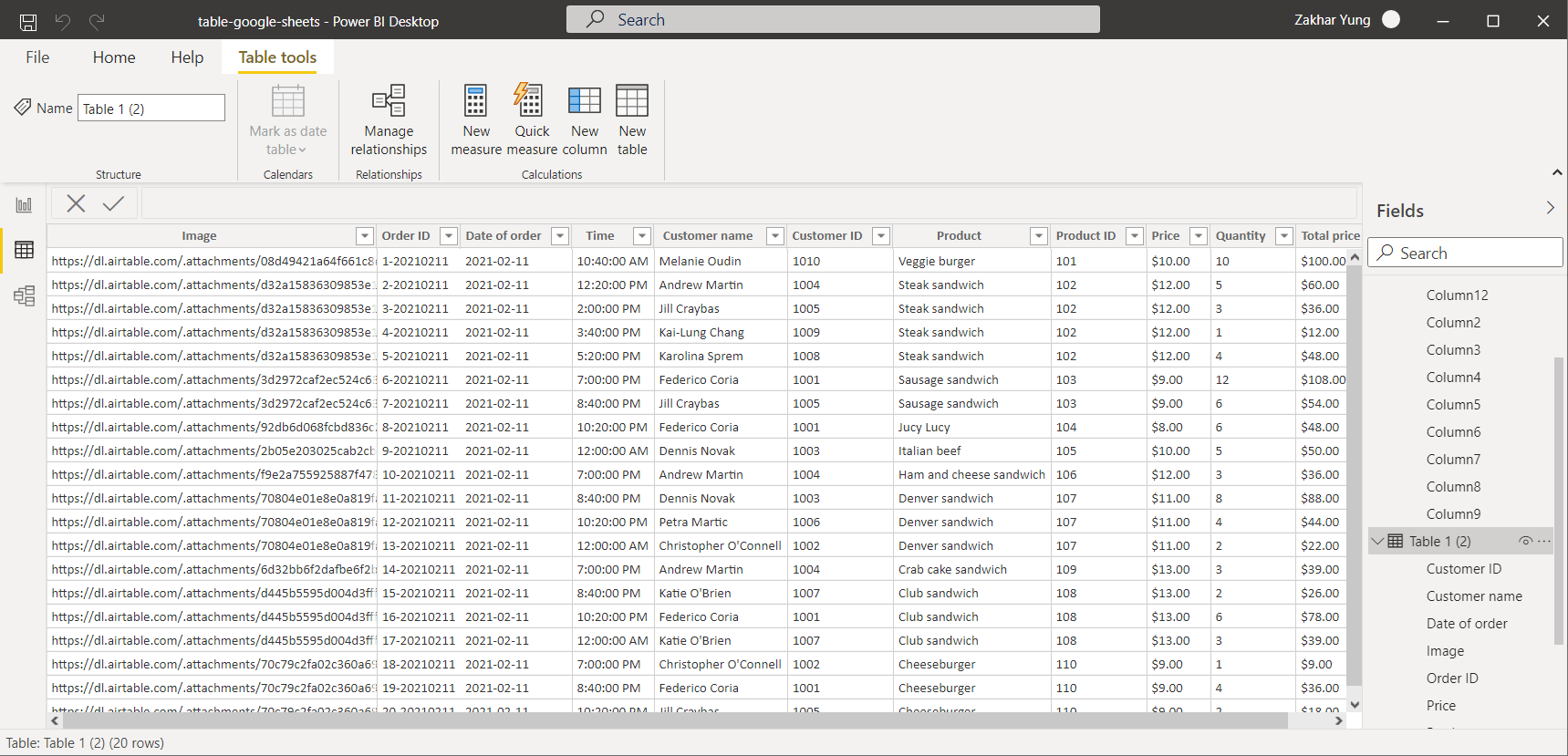Open the Product column filter dropdown
Viewport: 1568px width, 756px height.
1039,236
